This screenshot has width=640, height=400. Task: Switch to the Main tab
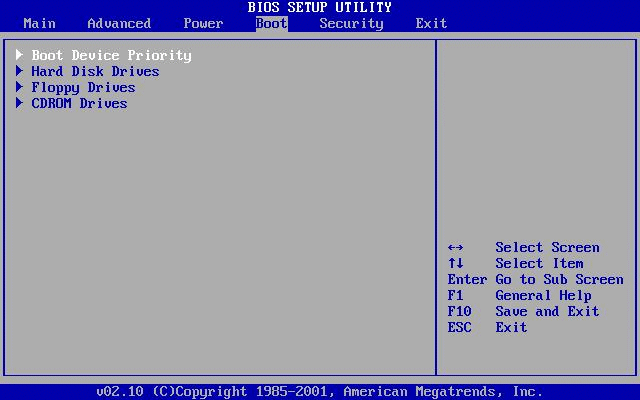point(40,23)
